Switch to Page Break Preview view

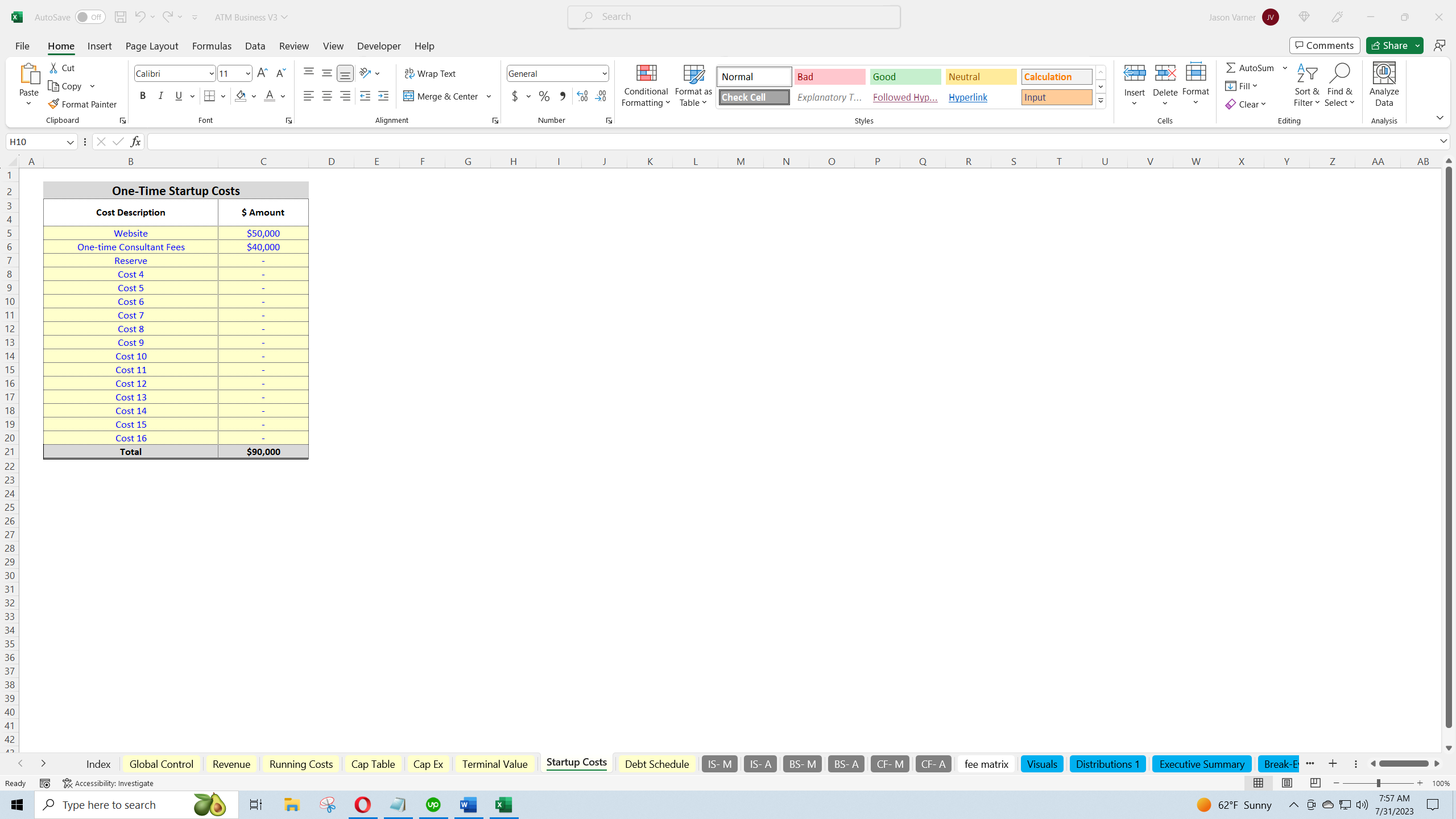[x=1315, y=783]
